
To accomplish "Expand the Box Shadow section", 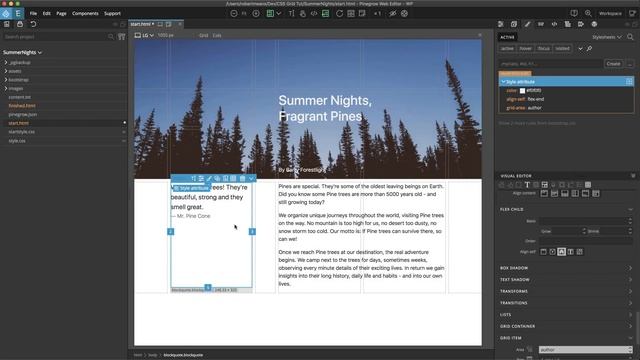I will 565,268.
